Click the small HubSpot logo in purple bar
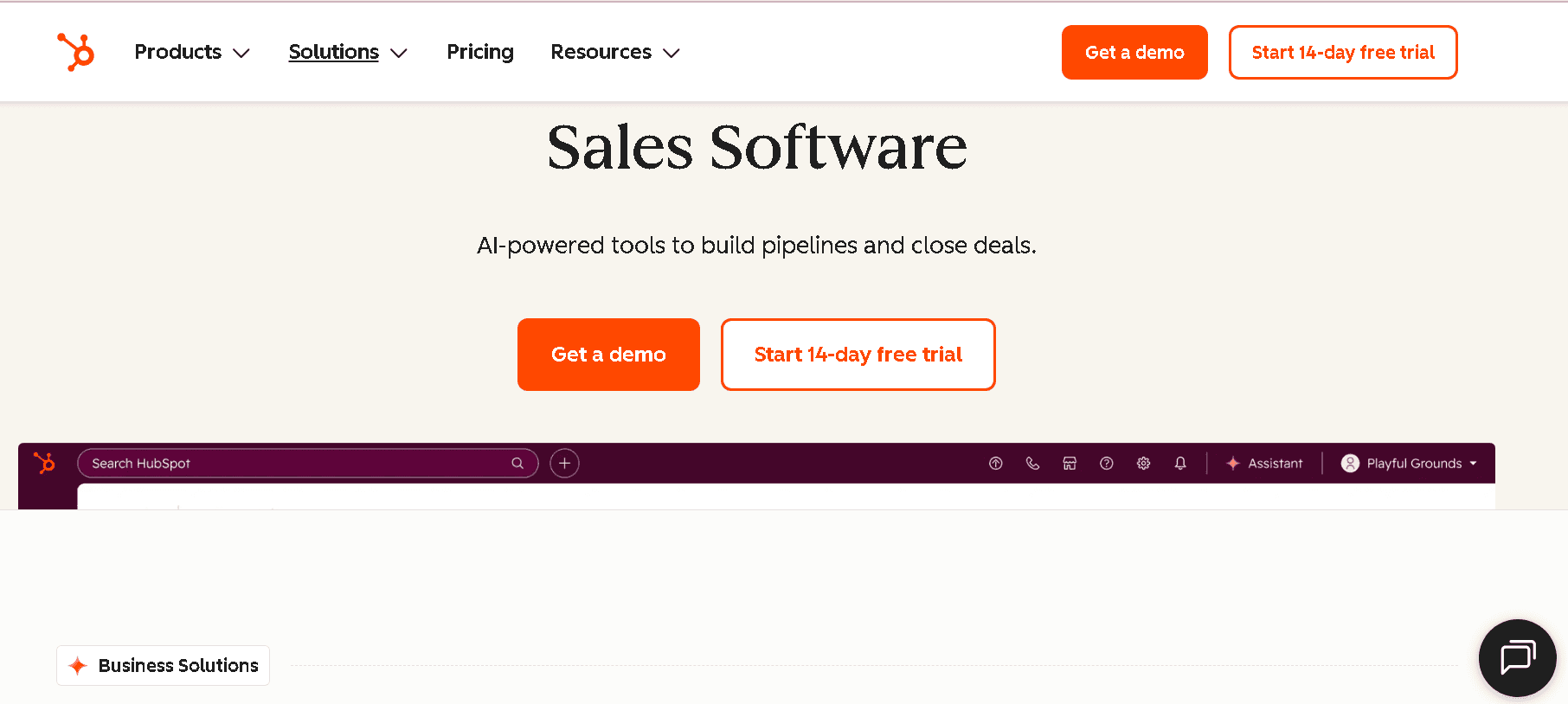Image resolution: width=1568 pixels, height=704 pixels. (44, 463)
